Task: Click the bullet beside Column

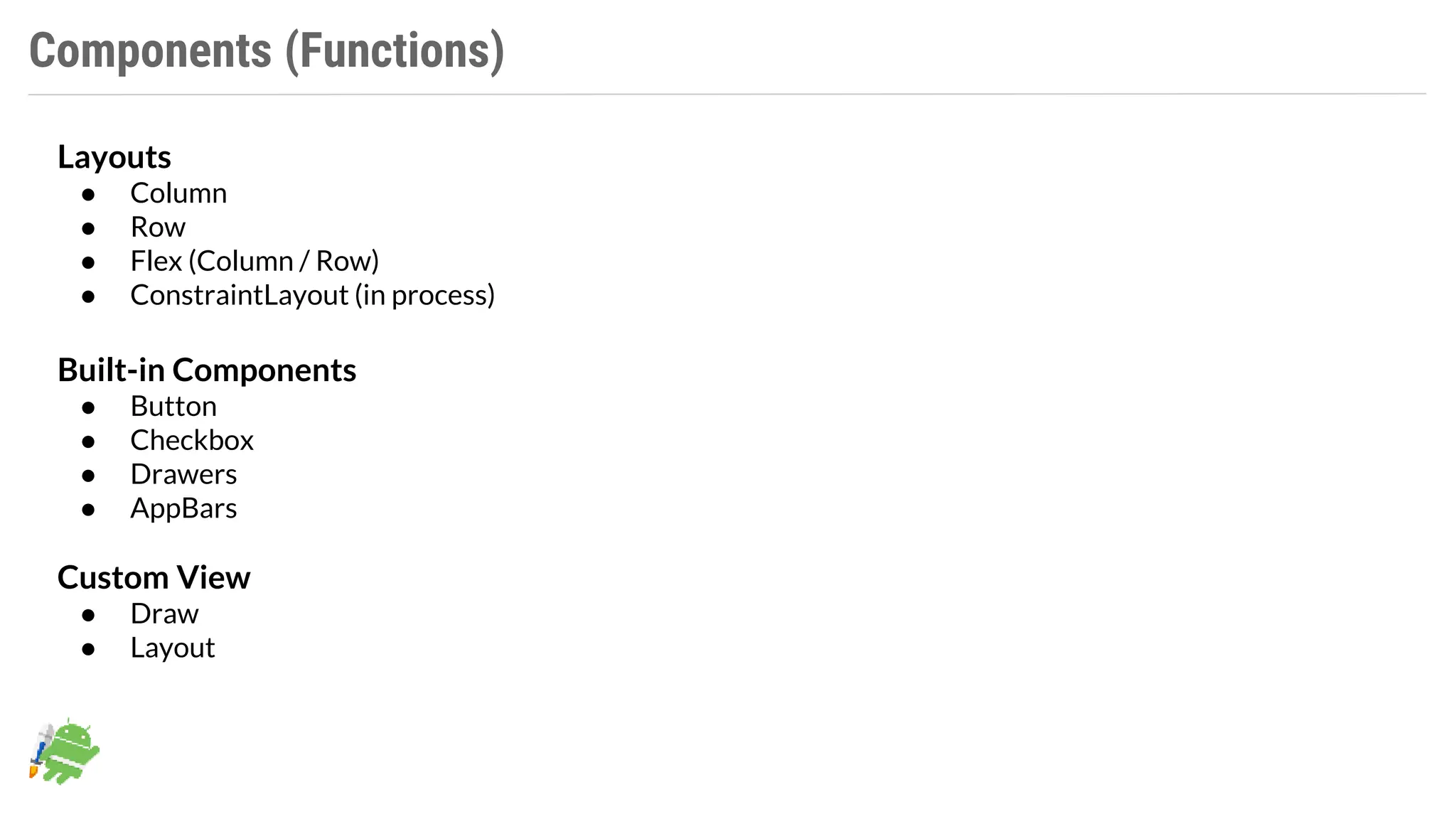Action: click(x=88, y=195)
